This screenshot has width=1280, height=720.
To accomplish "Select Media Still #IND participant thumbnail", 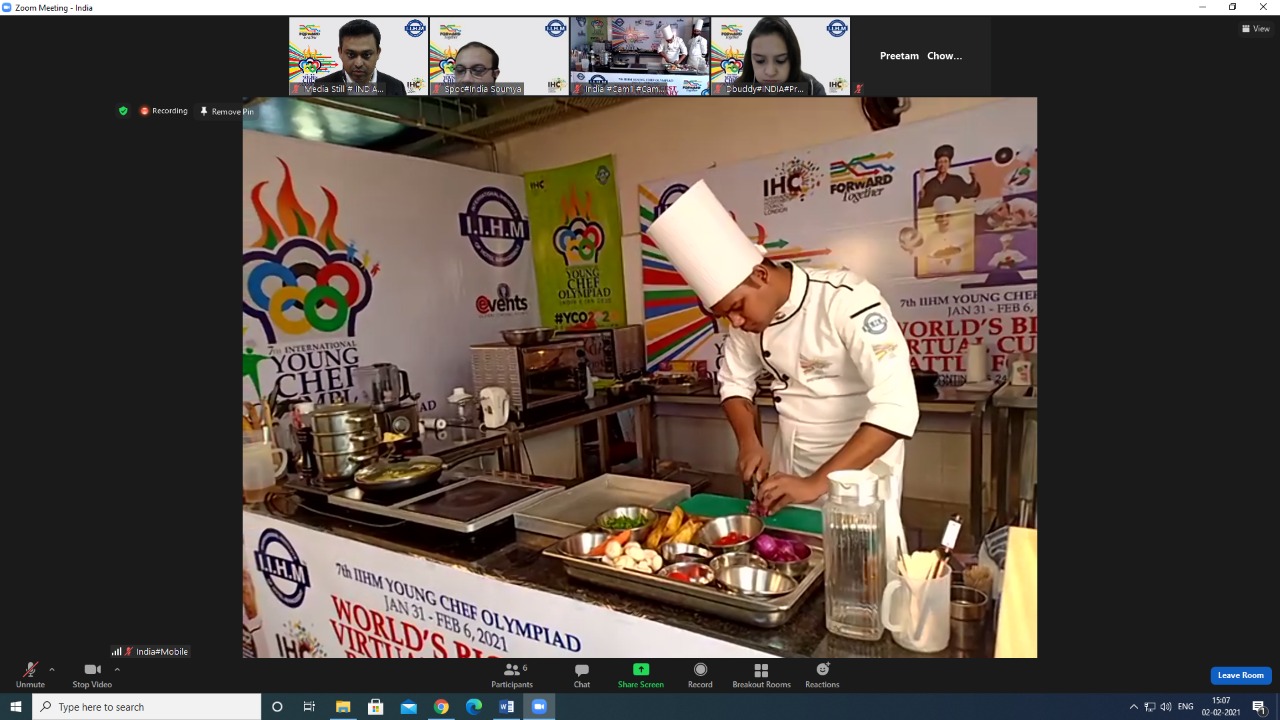I will point(359,56).
